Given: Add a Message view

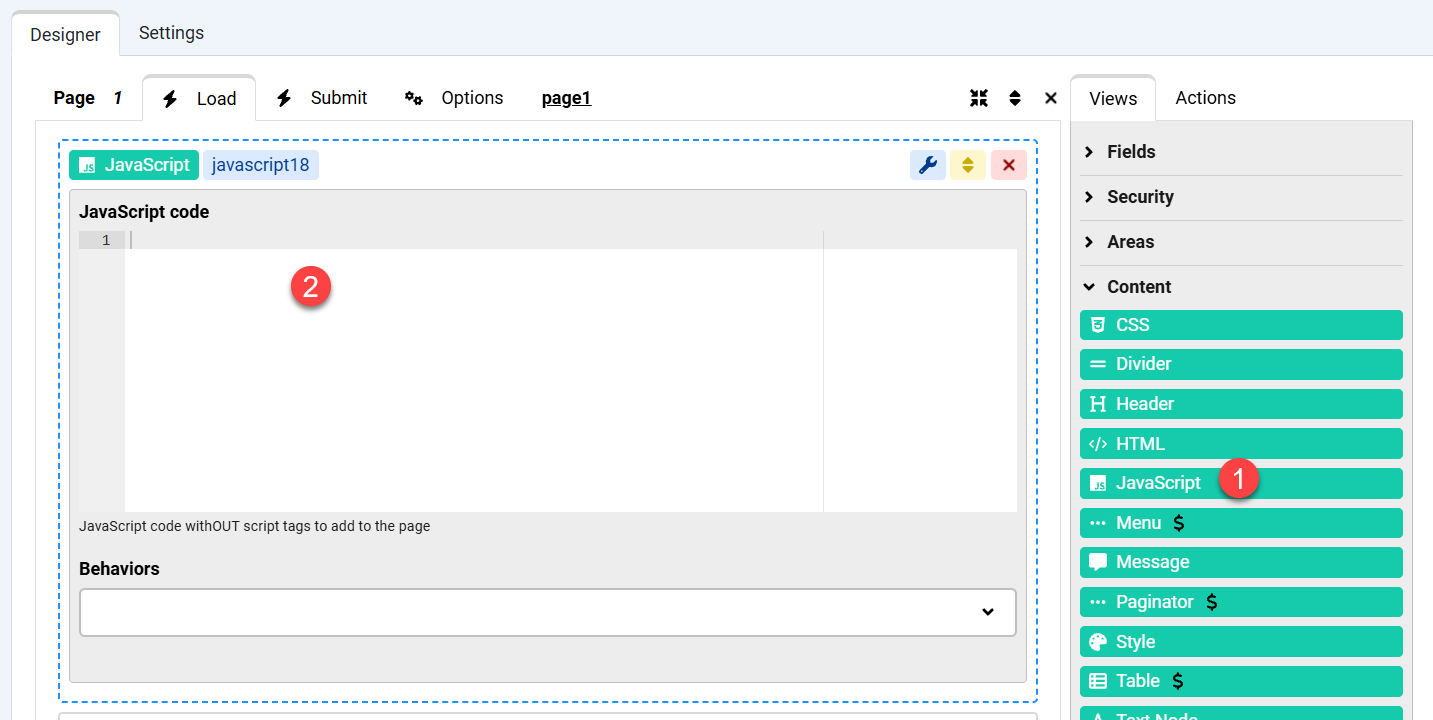Looking at the screenshot, I should pyautogui.click(x=1241, y=562).
